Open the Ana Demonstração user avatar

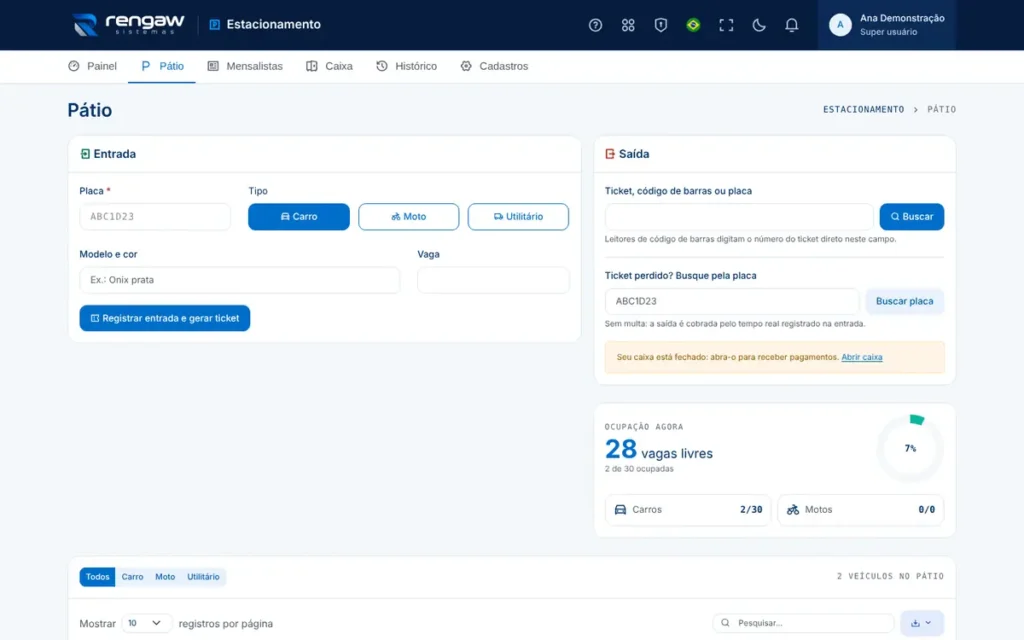pos(840,25)
